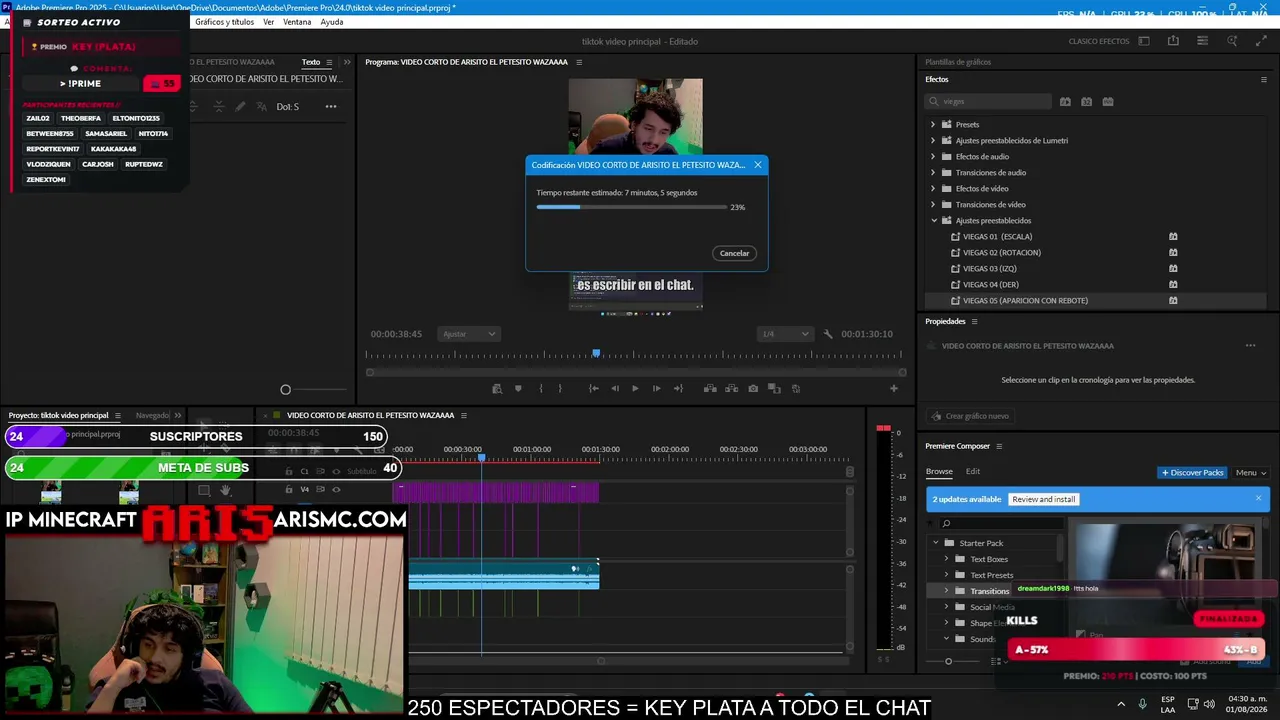Expand the Text Presets folder

(x=946, y=575)
